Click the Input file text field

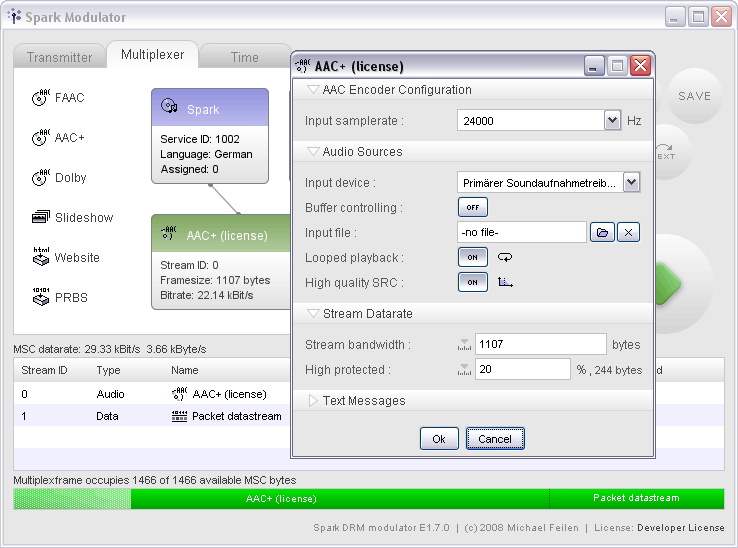pos(521,232)
